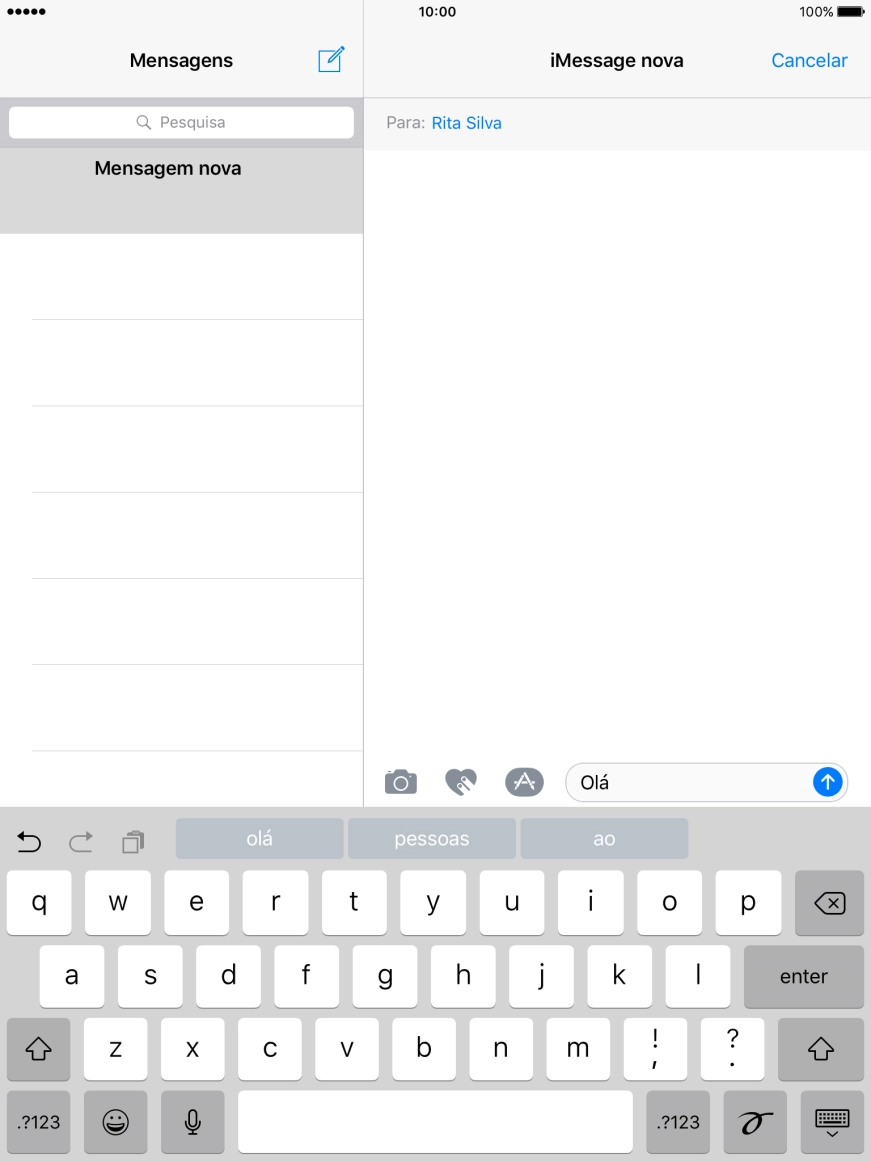Cancel the new iMessage
This screenshot has width=871, height=1162.
tap(808, 61)
